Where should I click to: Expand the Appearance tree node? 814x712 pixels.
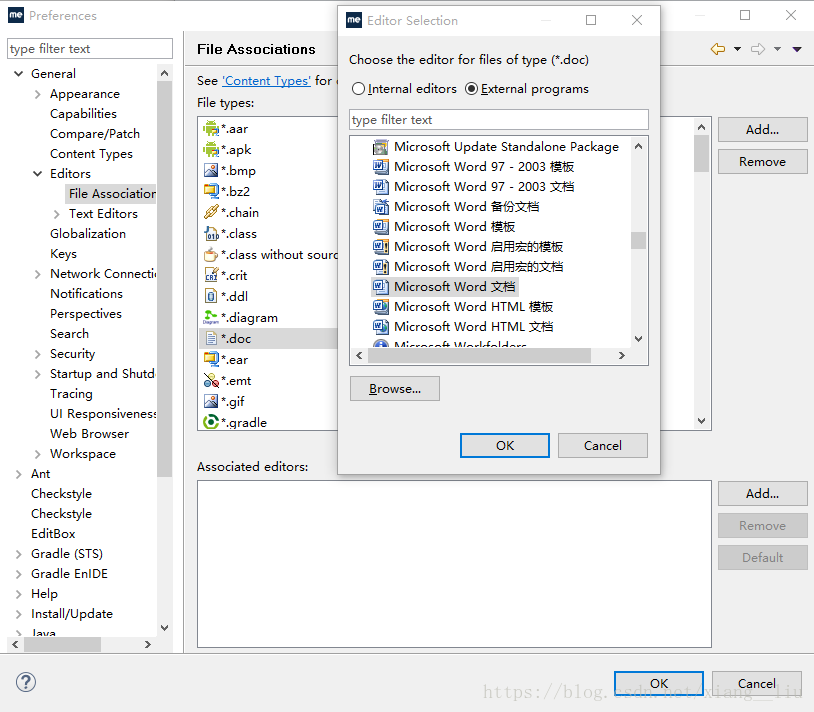tap(37, 94)
